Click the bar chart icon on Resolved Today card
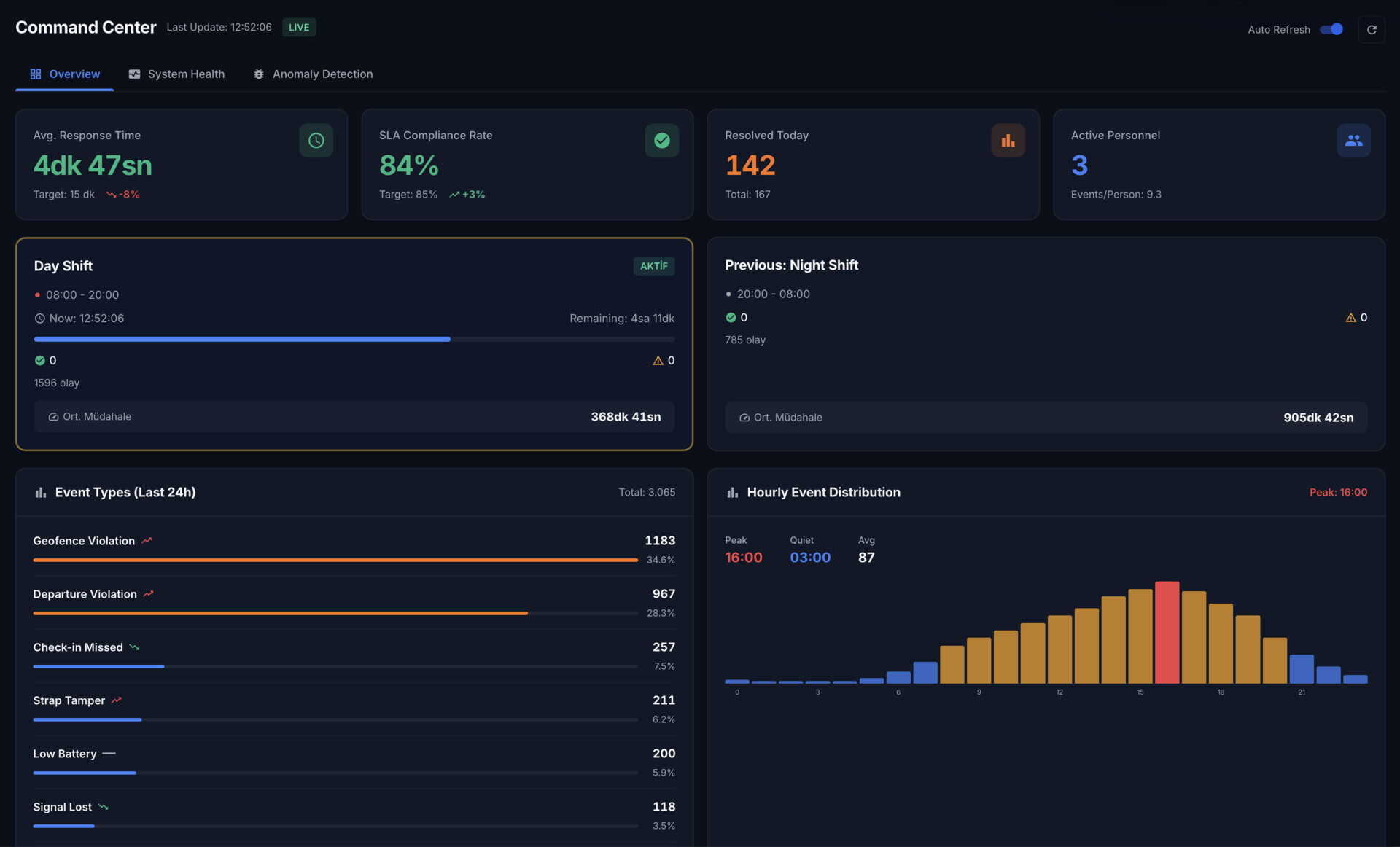1400x847 pixels. [1008, 140]
